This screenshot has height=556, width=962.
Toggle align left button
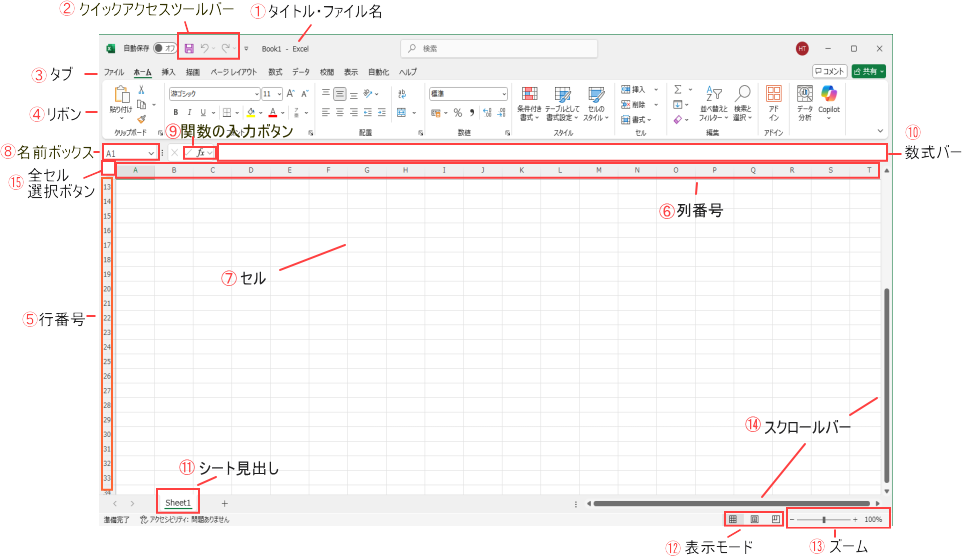tap(326, 112)
